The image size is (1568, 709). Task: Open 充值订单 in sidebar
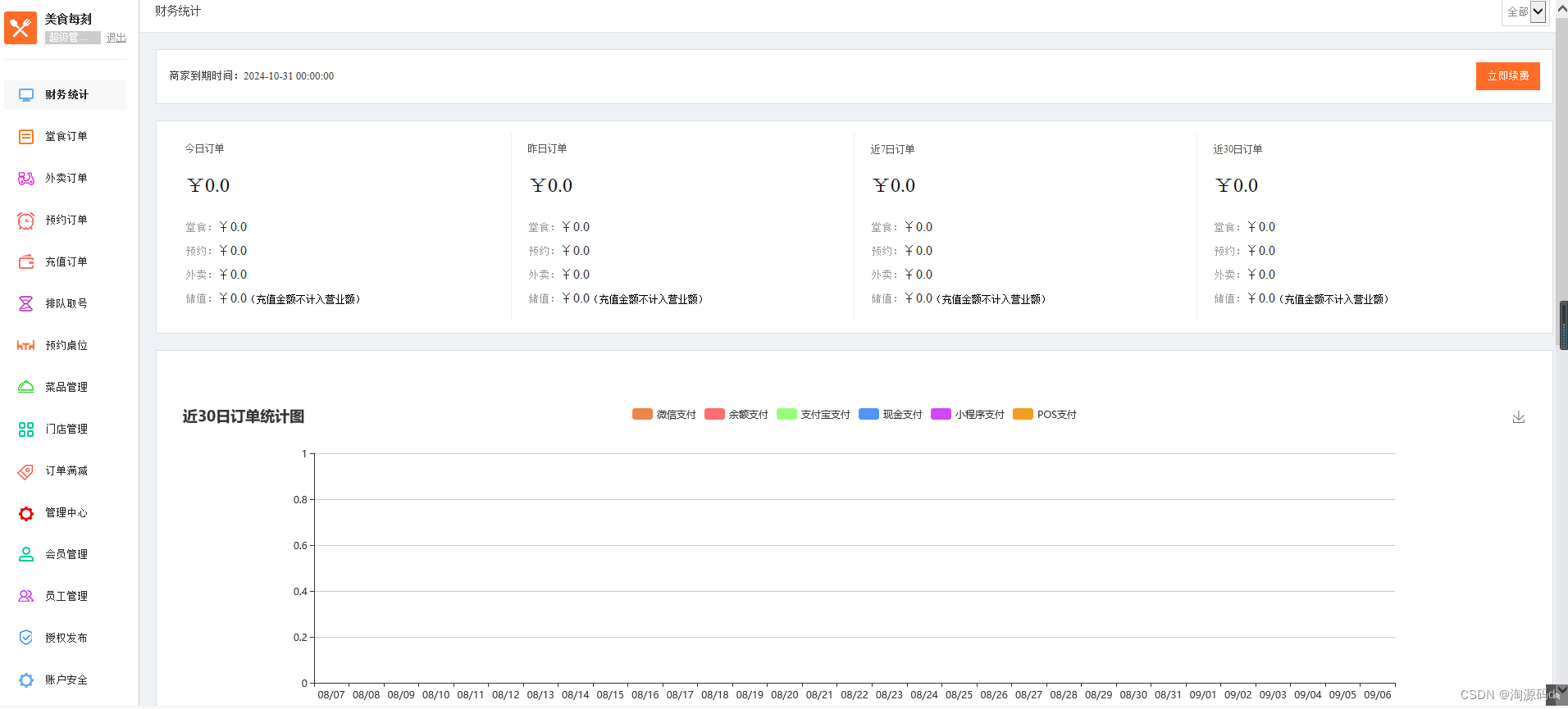(66, 262)
